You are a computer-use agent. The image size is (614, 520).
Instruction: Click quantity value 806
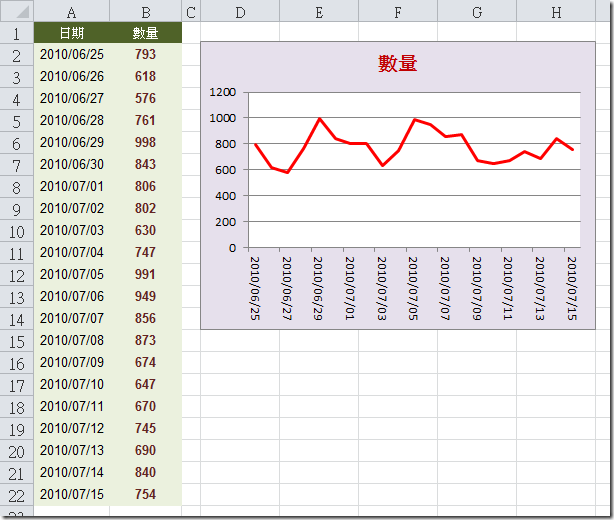click(145, 186)
